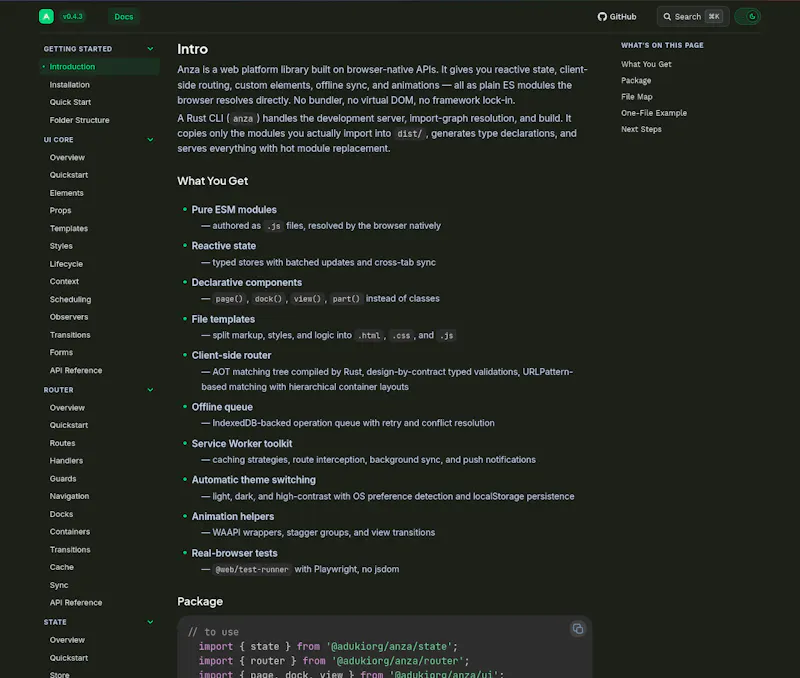Copy the Package code snippet
This screenshot has width=800, height=678.
pos(578,629)
